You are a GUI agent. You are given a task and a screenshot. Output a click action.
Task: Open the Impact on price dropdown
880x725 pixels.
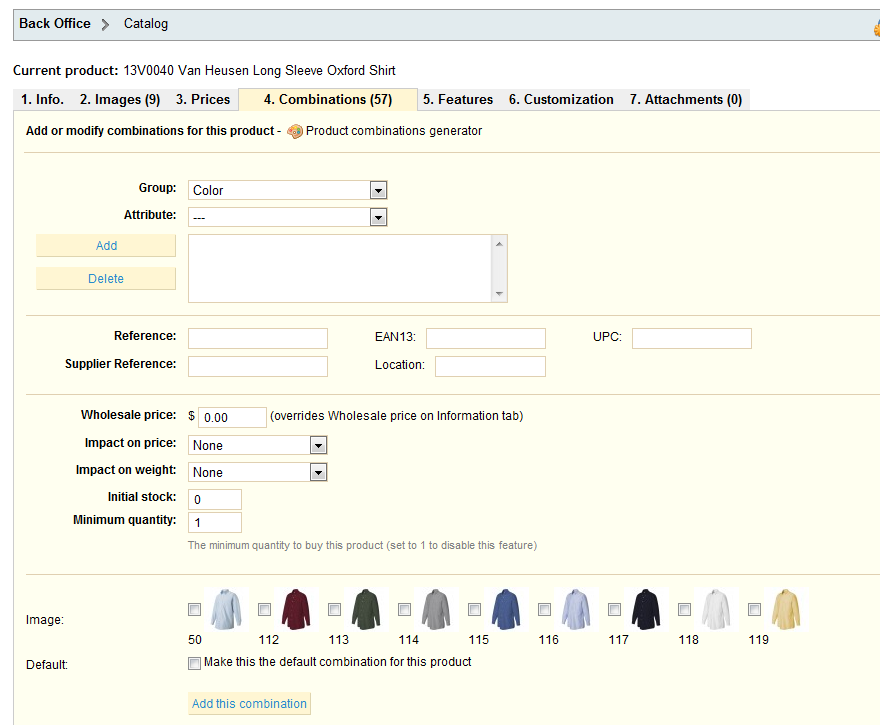[257, 445]
